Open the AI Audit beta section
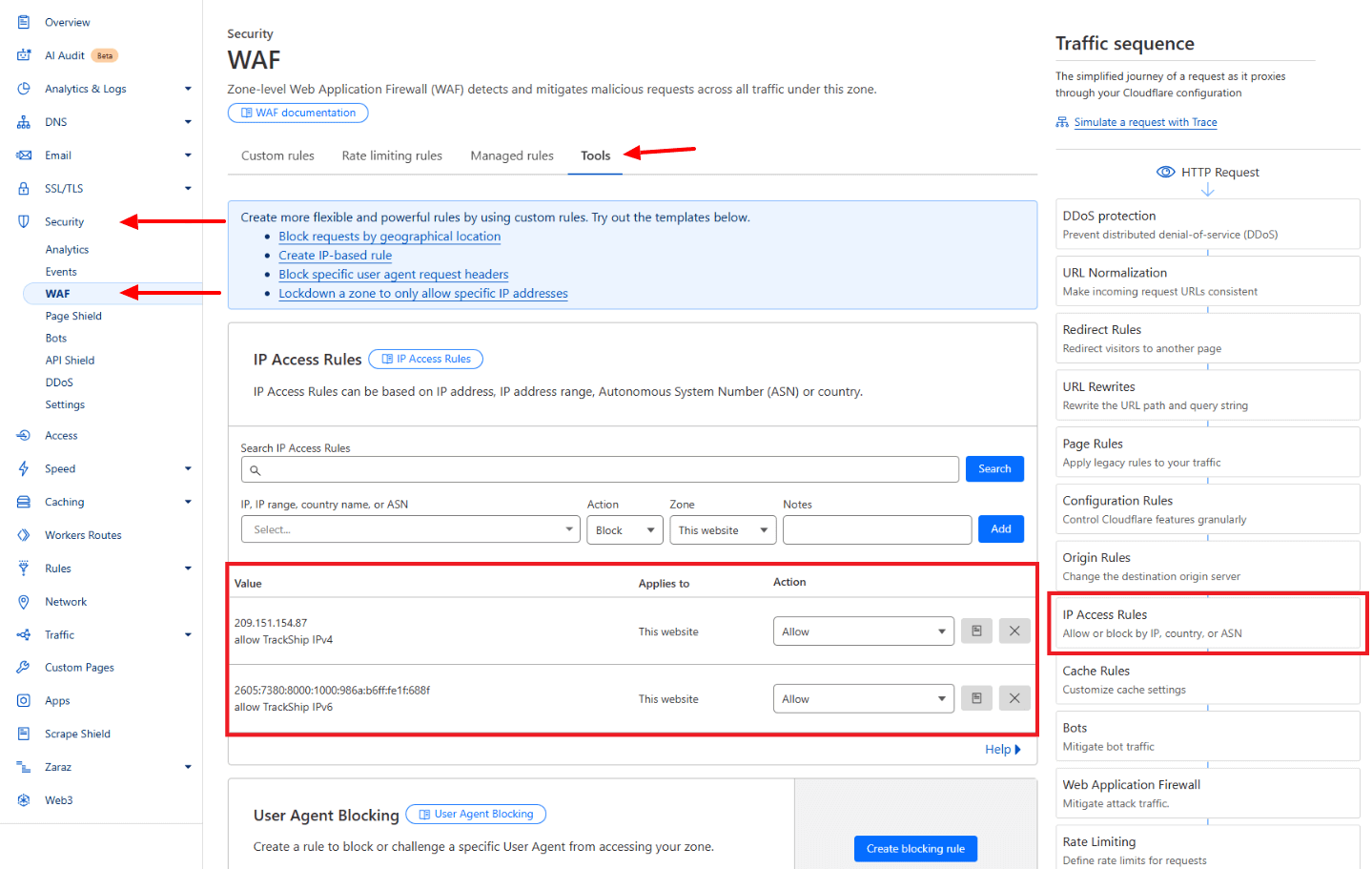Image resolution: width=1372 pixels, height=869 pixels. click(x=26, y=55)
